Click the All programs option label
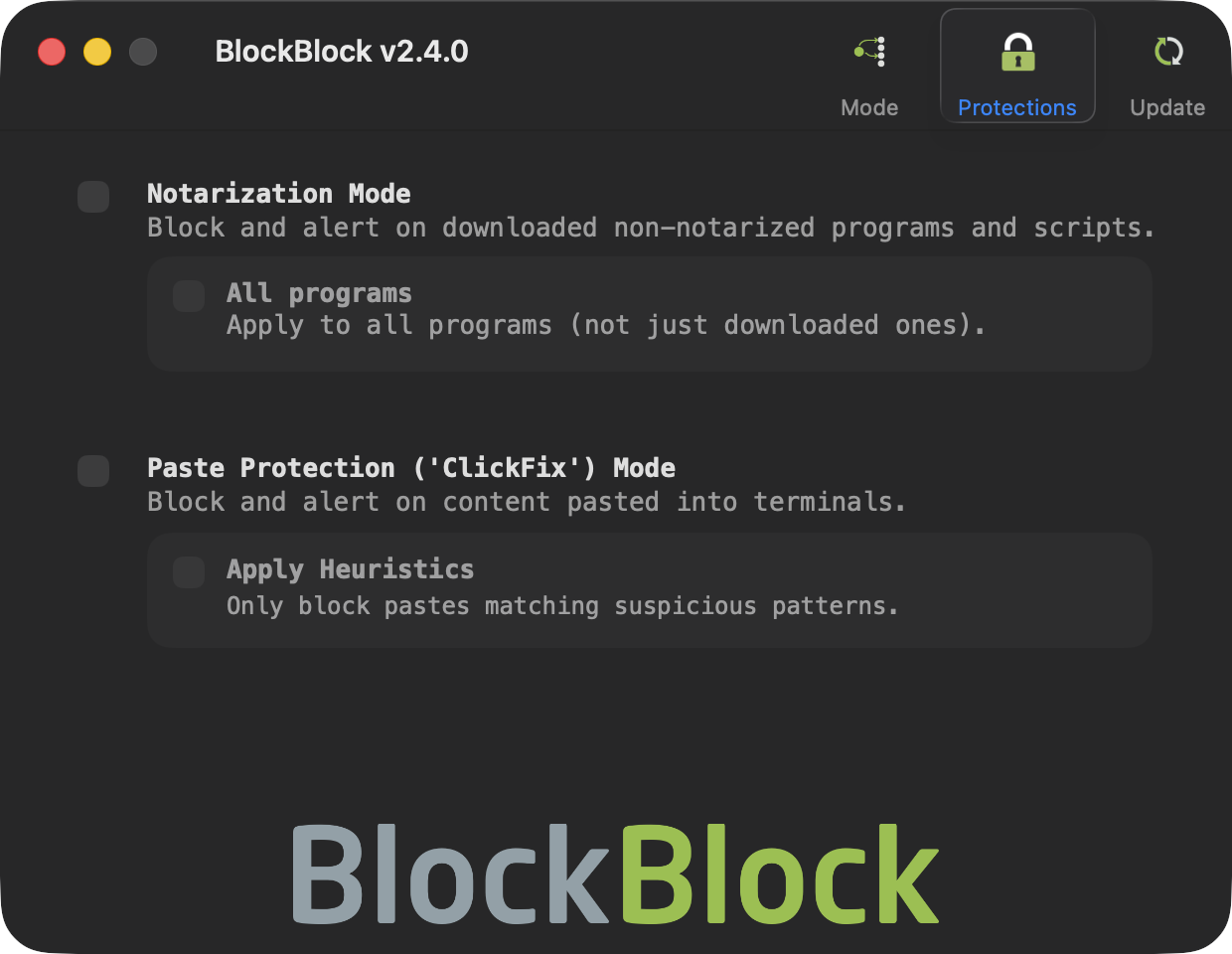The image size is (1232, 954). click(x=318, y=293)
